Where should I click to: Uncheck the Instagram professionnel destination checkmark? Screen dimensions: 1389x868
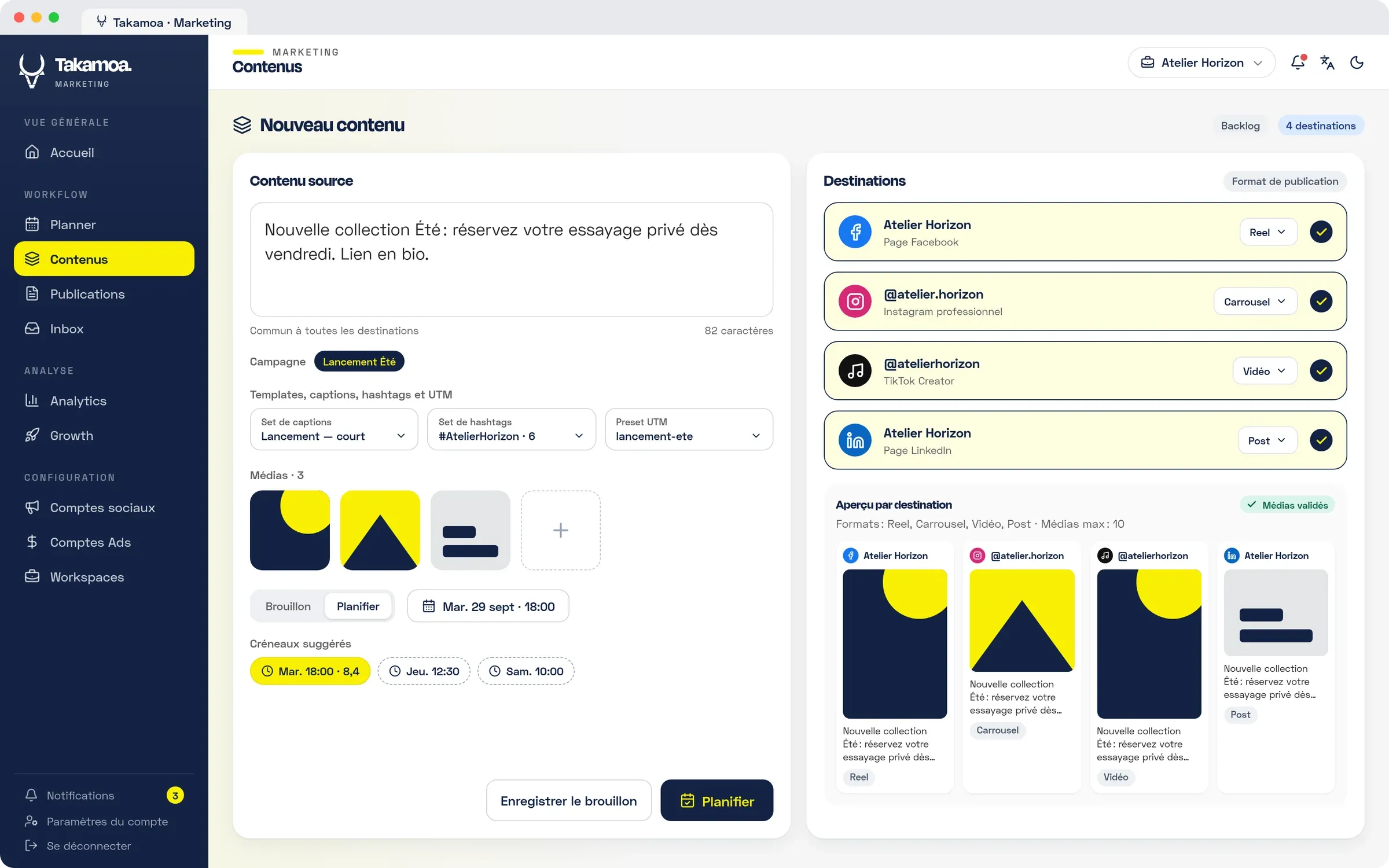1321,301
